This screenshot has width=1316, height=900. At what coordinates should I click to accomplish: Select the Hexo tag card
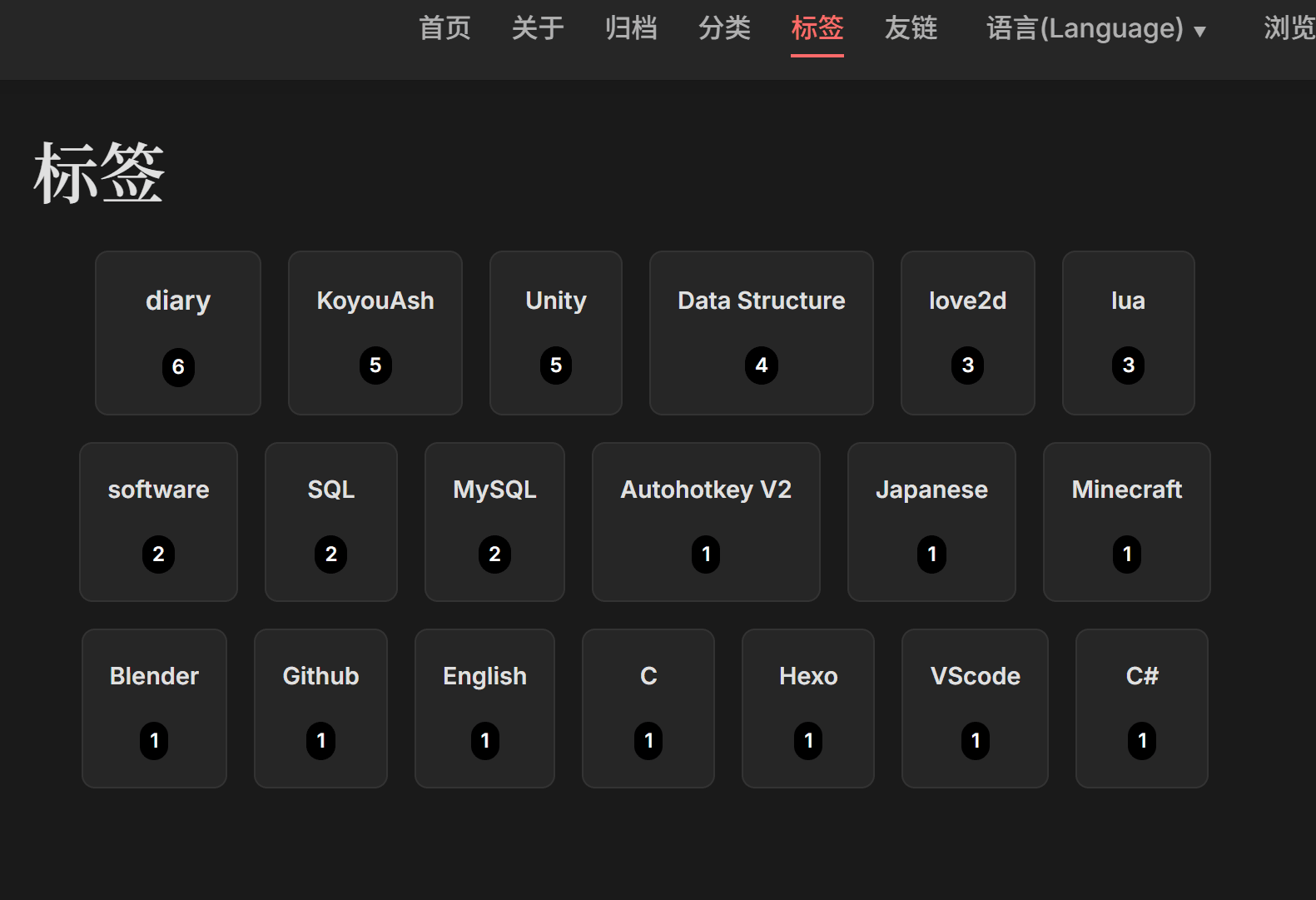[807, 708]
